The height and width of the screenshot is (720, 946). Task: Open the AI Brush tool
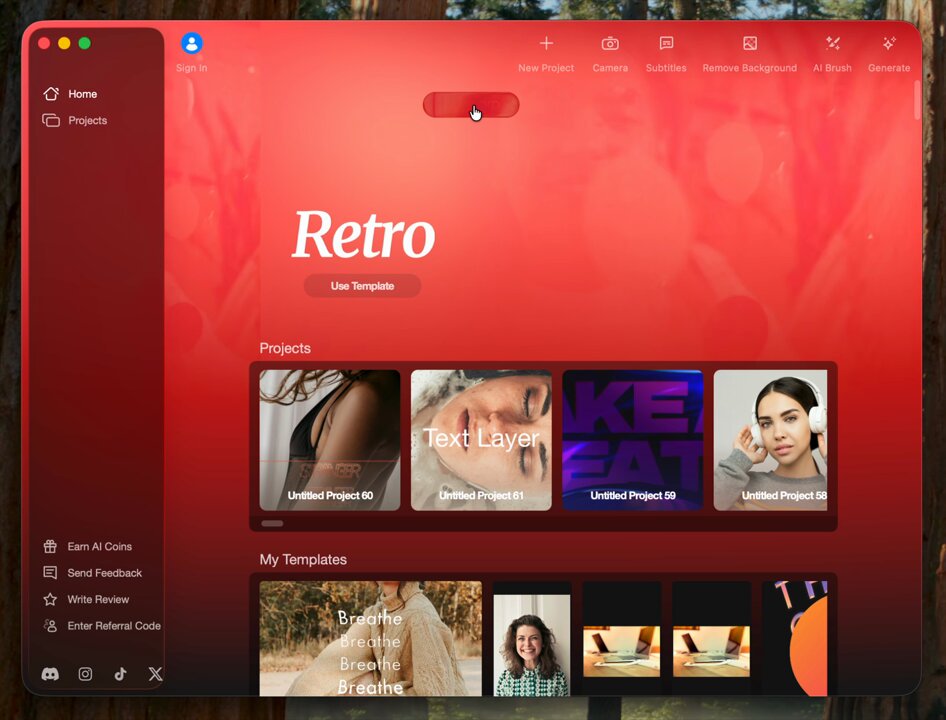[x=833, y=43]
